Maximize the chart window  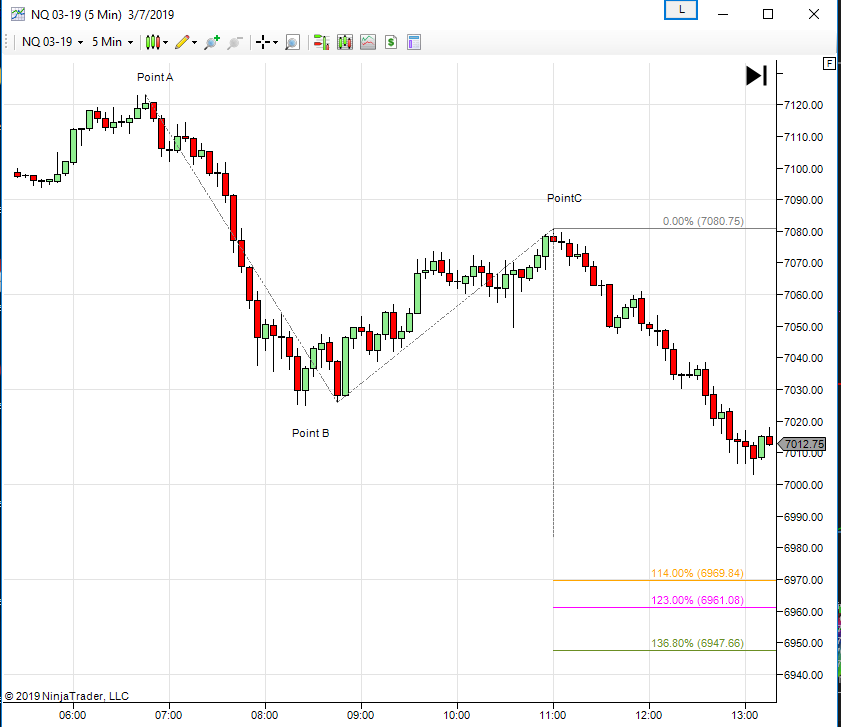tap(768, 14)
